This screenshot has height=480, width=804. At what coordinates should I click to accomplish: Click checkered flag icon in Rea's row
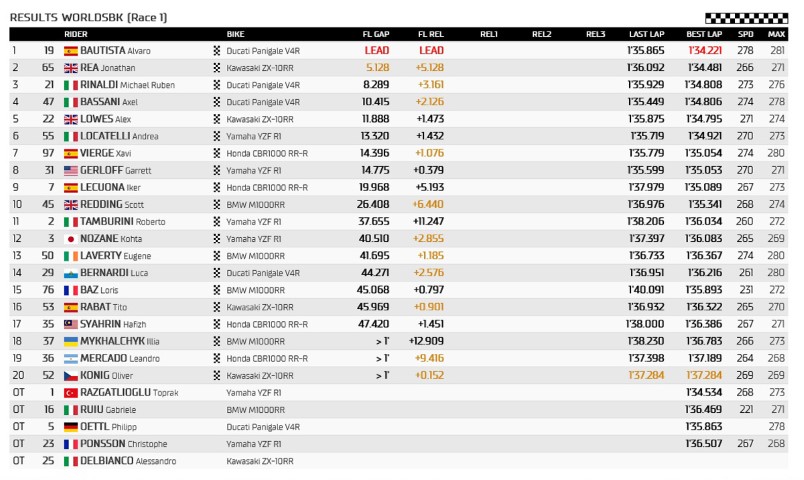(x=217, y=67)
